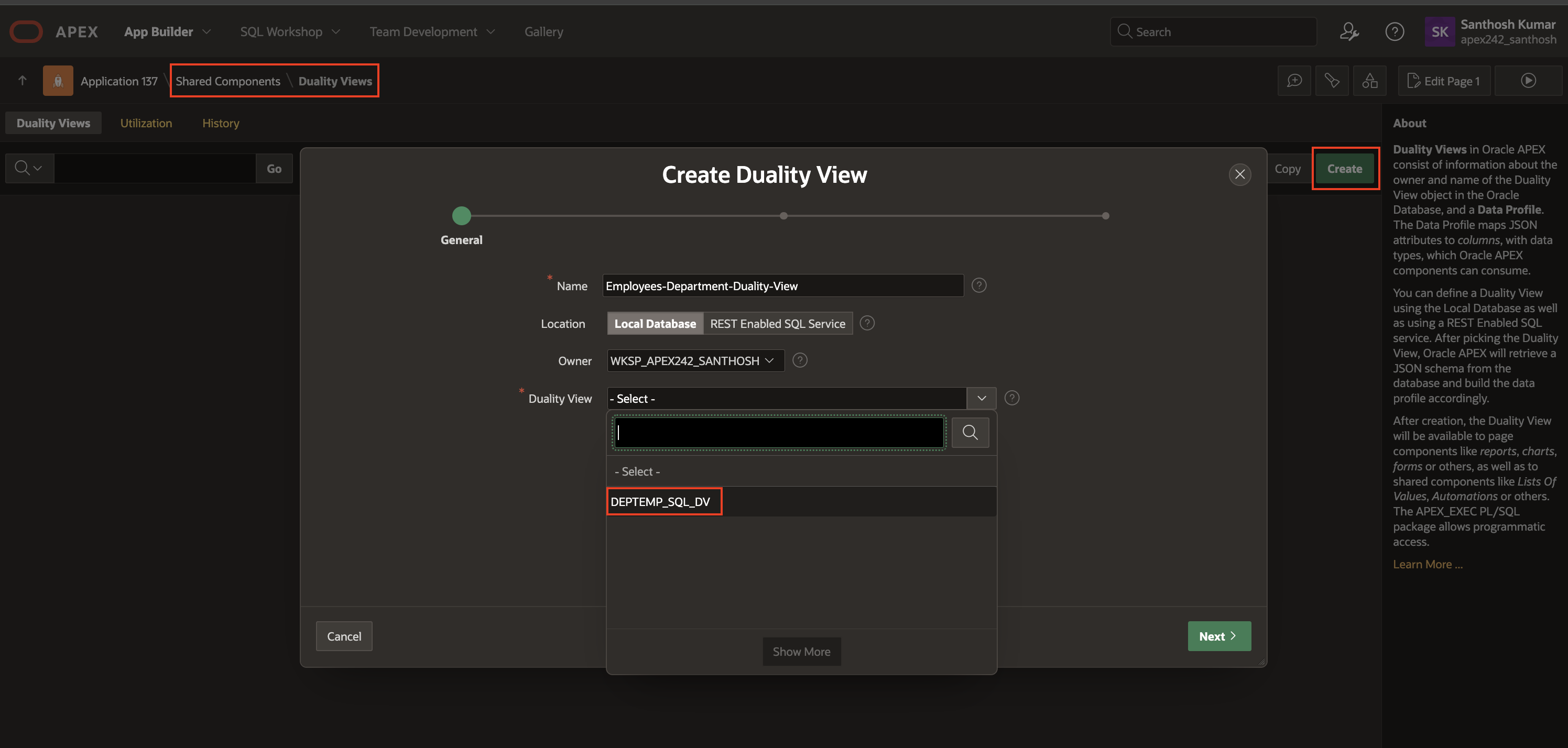Expand the Owner schema dropdown

[x=694, y=361]
